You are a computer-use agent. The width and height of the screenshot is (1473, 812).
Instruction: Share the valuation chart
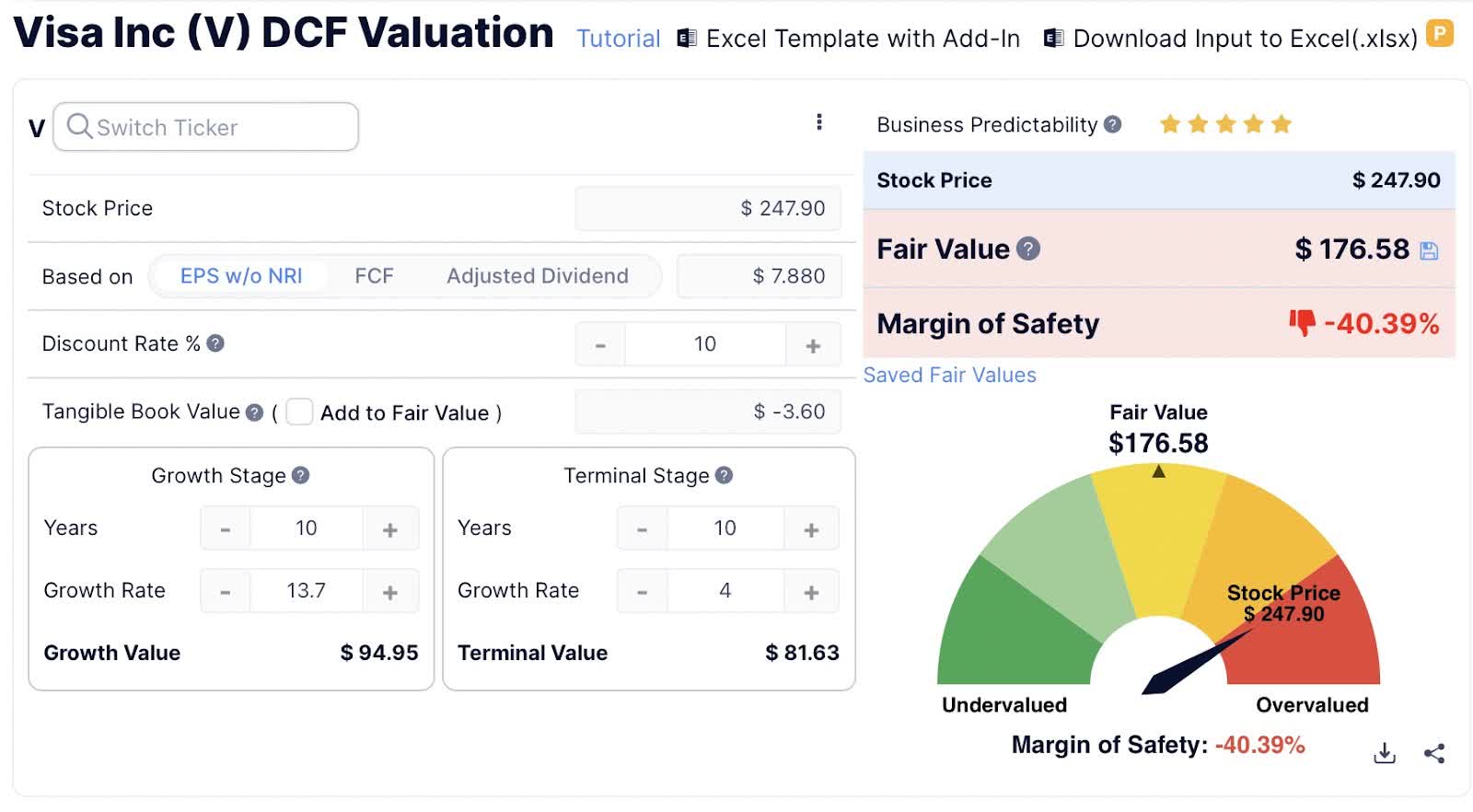(x=1434, y=753)
